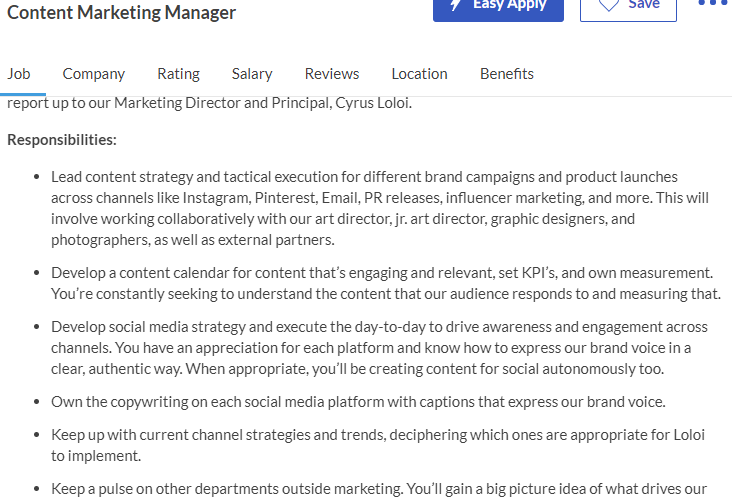Viewport: 732px width, 504px height.
Task: Switch to the Job tab
Action: (x=19, y=74)
